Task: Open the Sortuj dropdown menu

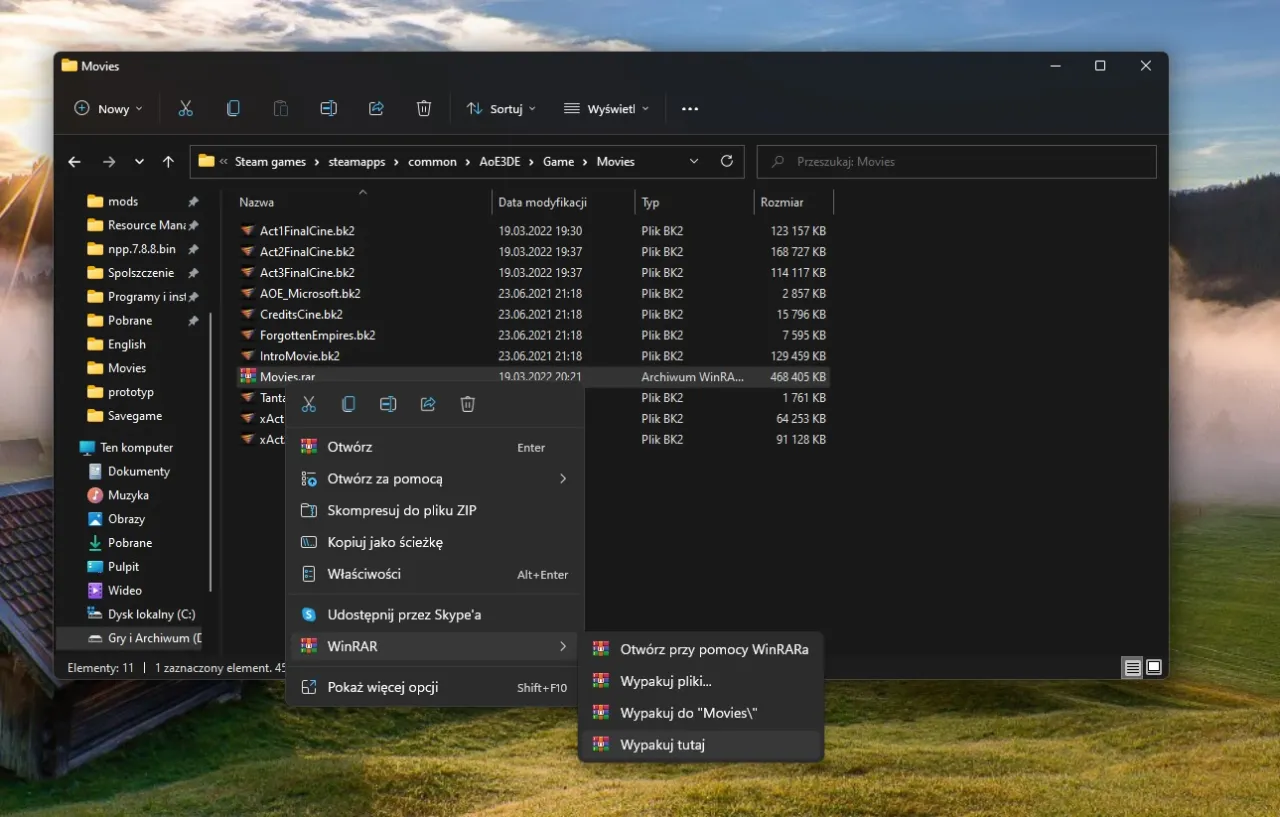Action: coord(501,109)
